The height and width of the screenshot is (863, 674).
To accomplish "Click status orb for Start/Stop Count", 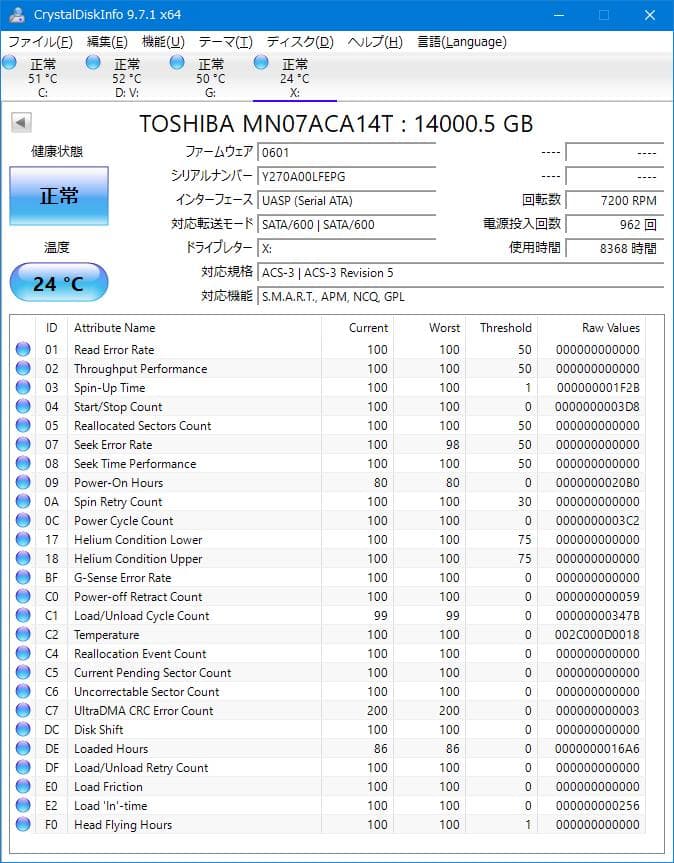I will (23, 406).
